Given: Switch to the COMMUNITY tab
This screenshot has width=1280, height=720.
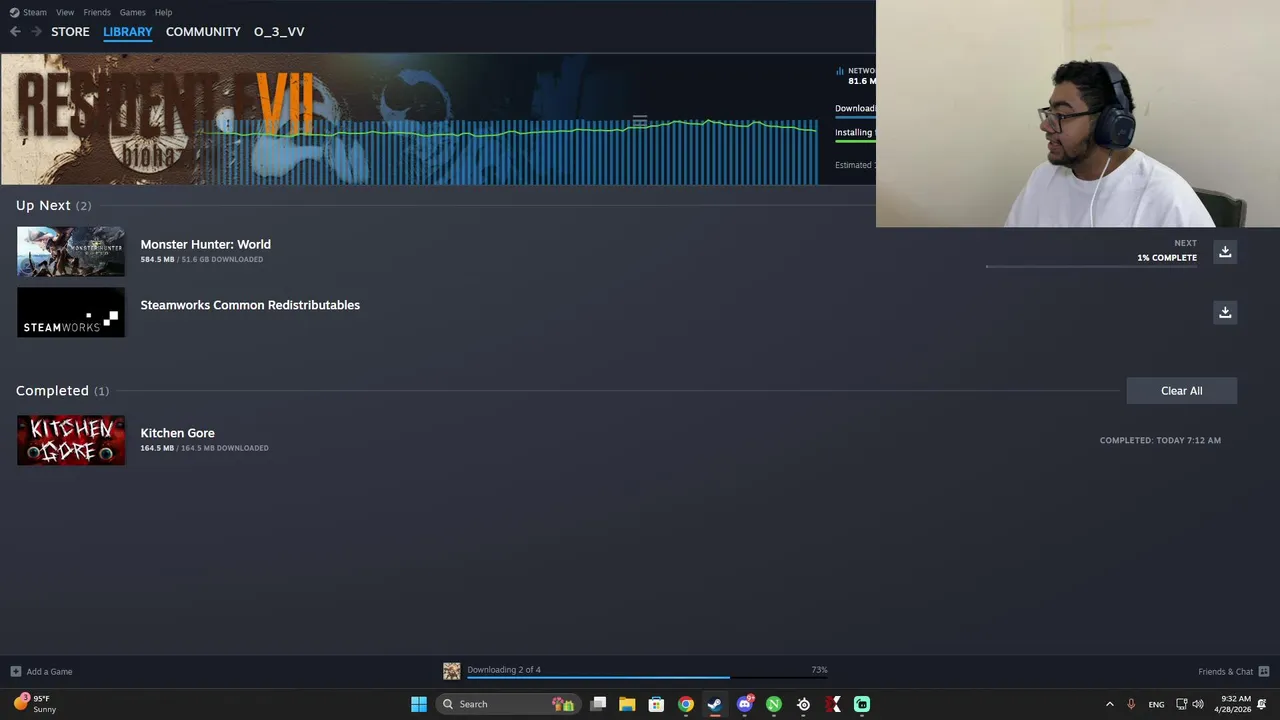Looking at the screenshot, I should [203, 32].
